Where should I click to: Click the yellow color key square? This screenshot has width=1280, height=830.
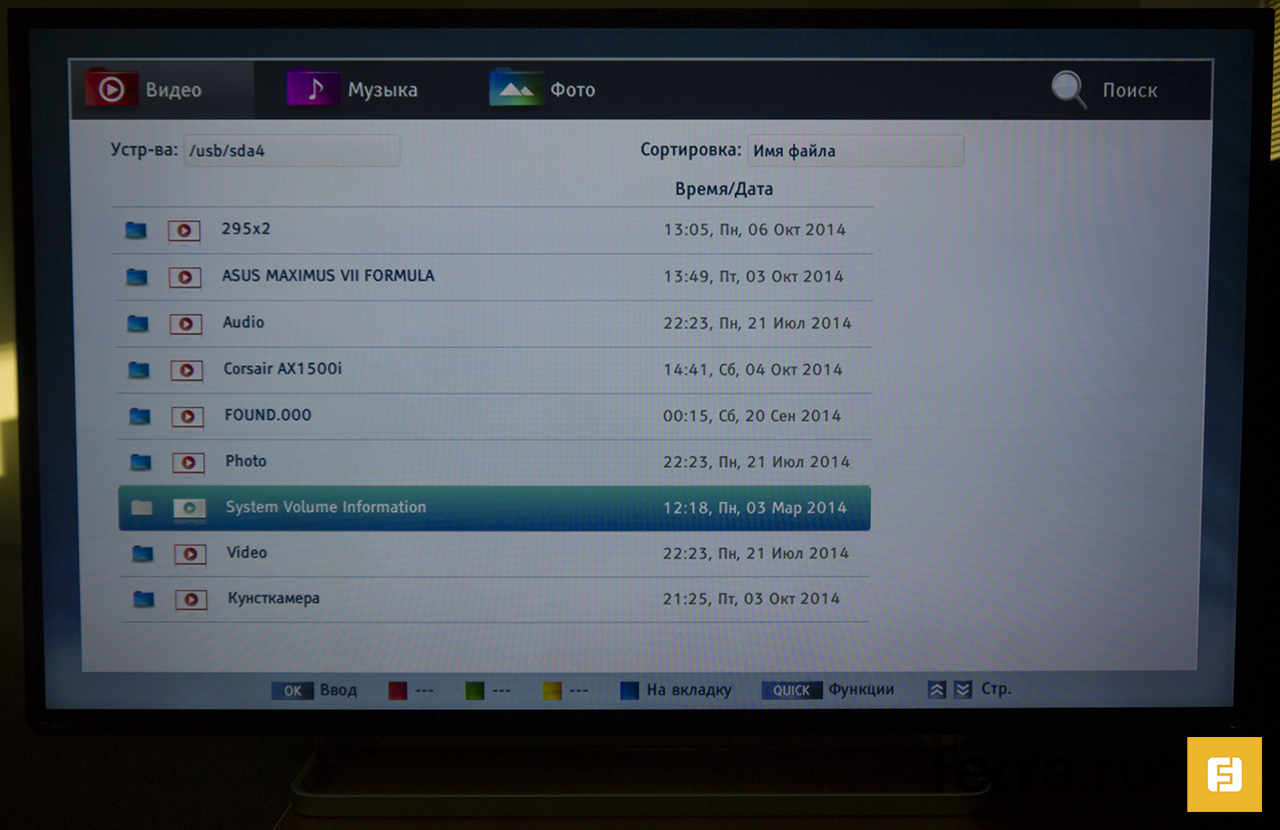tap(552, 690)
